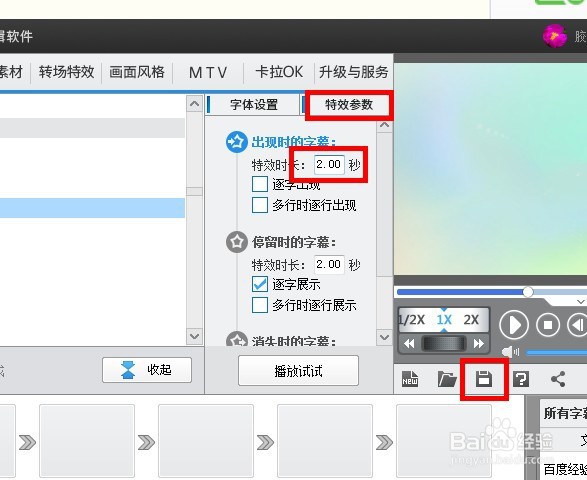Click the jog shuttle speed control
The image size is (587, 480).
tap(444, 343)
